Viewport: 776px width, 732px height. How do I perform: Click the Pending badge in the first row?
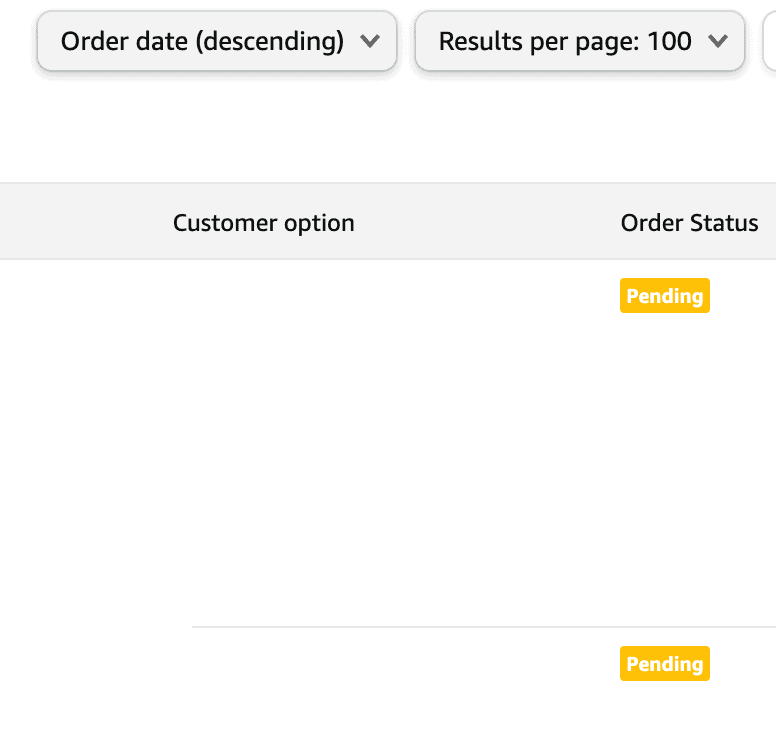(x=664, y=296)
